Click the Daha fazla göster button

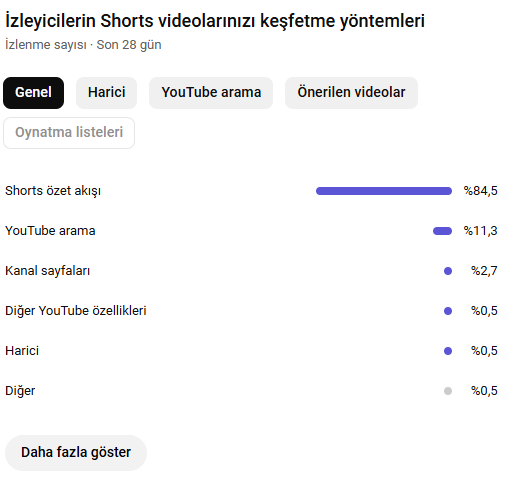pyautogui.click(x=76, y=452)
